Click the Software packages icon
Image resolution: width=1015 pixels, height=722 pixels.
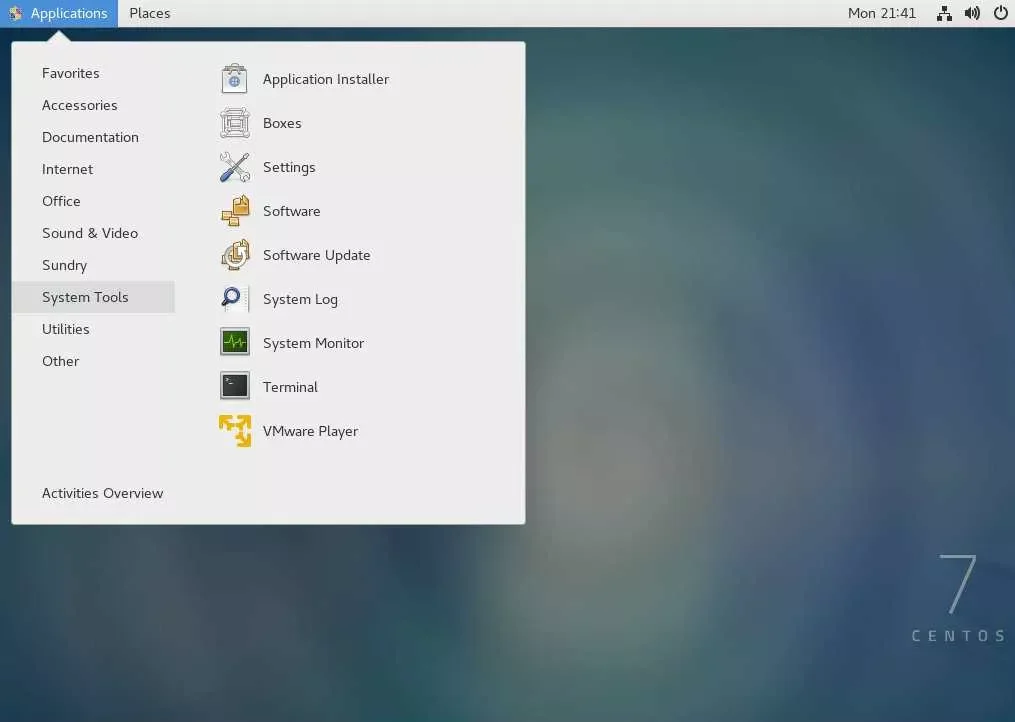(x=234, y=211)
